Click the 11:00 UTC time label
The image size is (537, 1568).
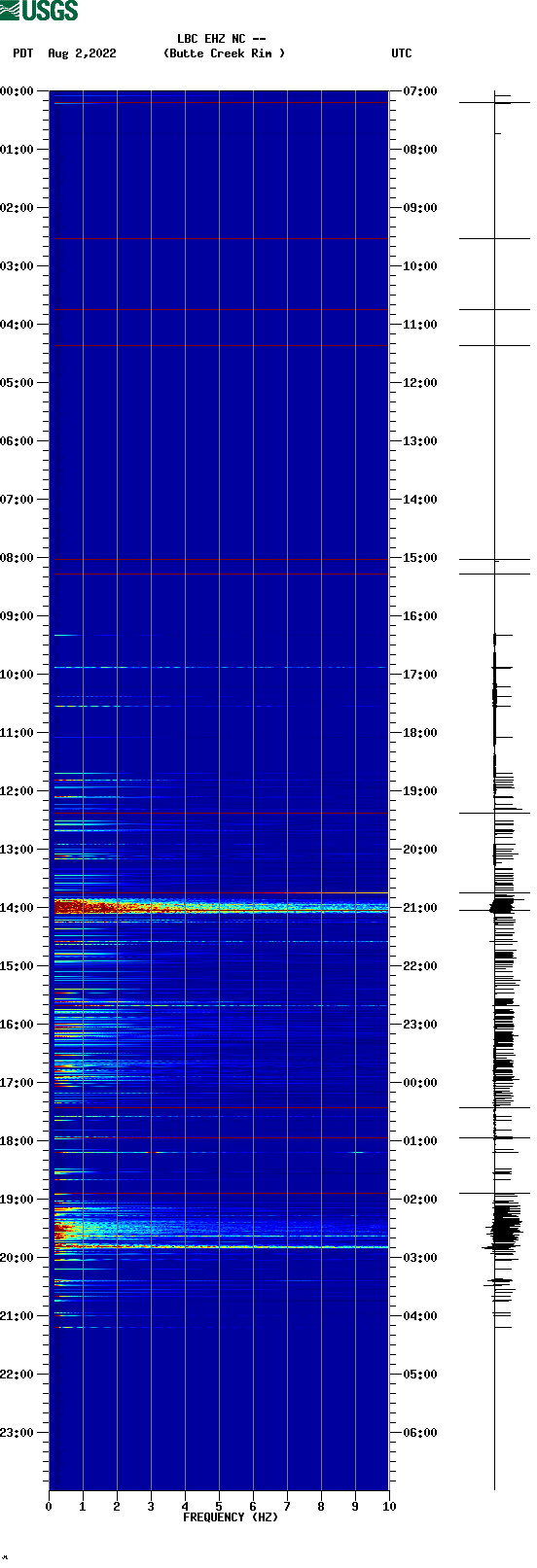pos(420,325)
